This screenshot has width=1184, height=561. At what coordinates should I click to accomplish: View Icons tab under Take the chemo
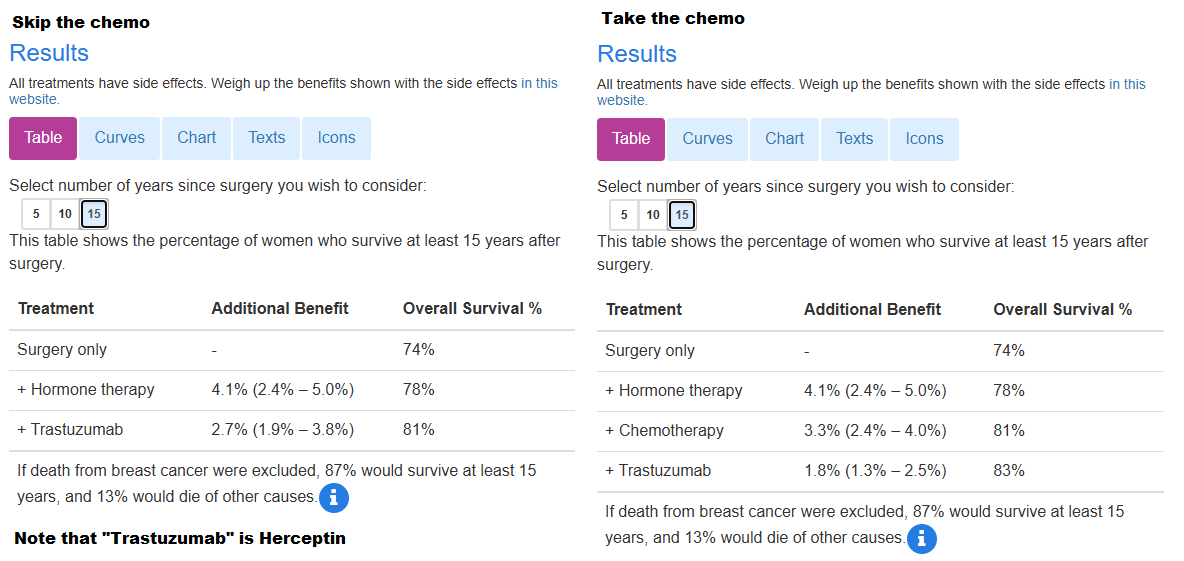point(924,139)
